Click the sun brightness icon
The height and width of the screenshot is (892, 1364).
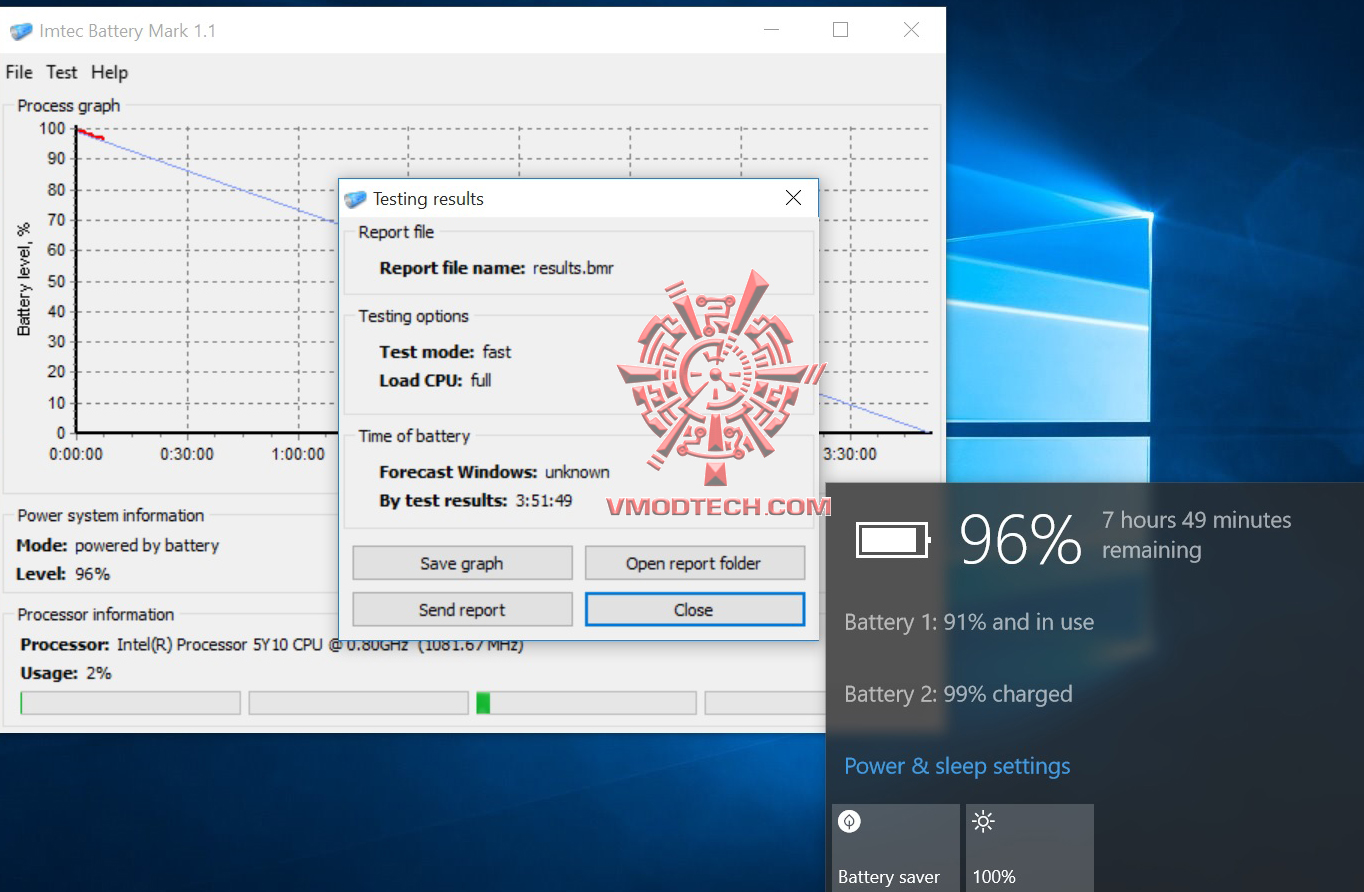[983, 822]
